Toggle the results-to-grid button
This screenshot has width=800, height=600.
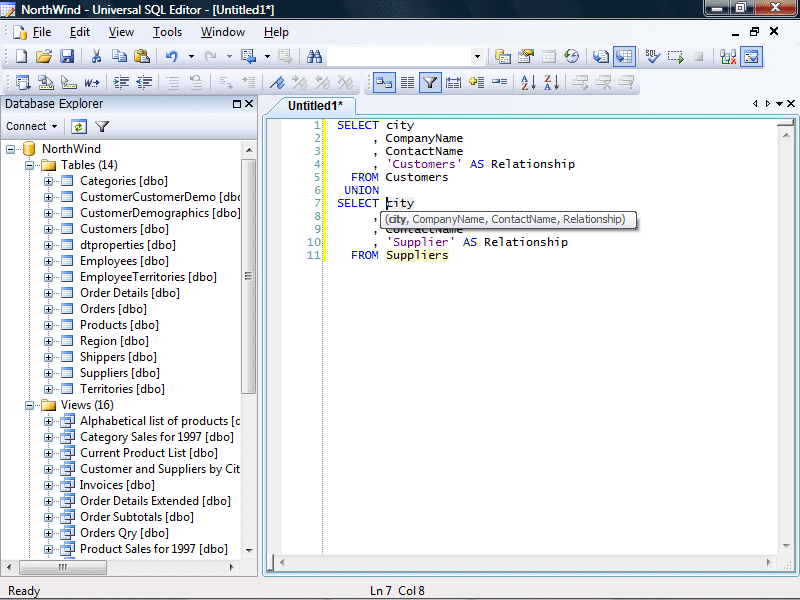tap(624, 57)
